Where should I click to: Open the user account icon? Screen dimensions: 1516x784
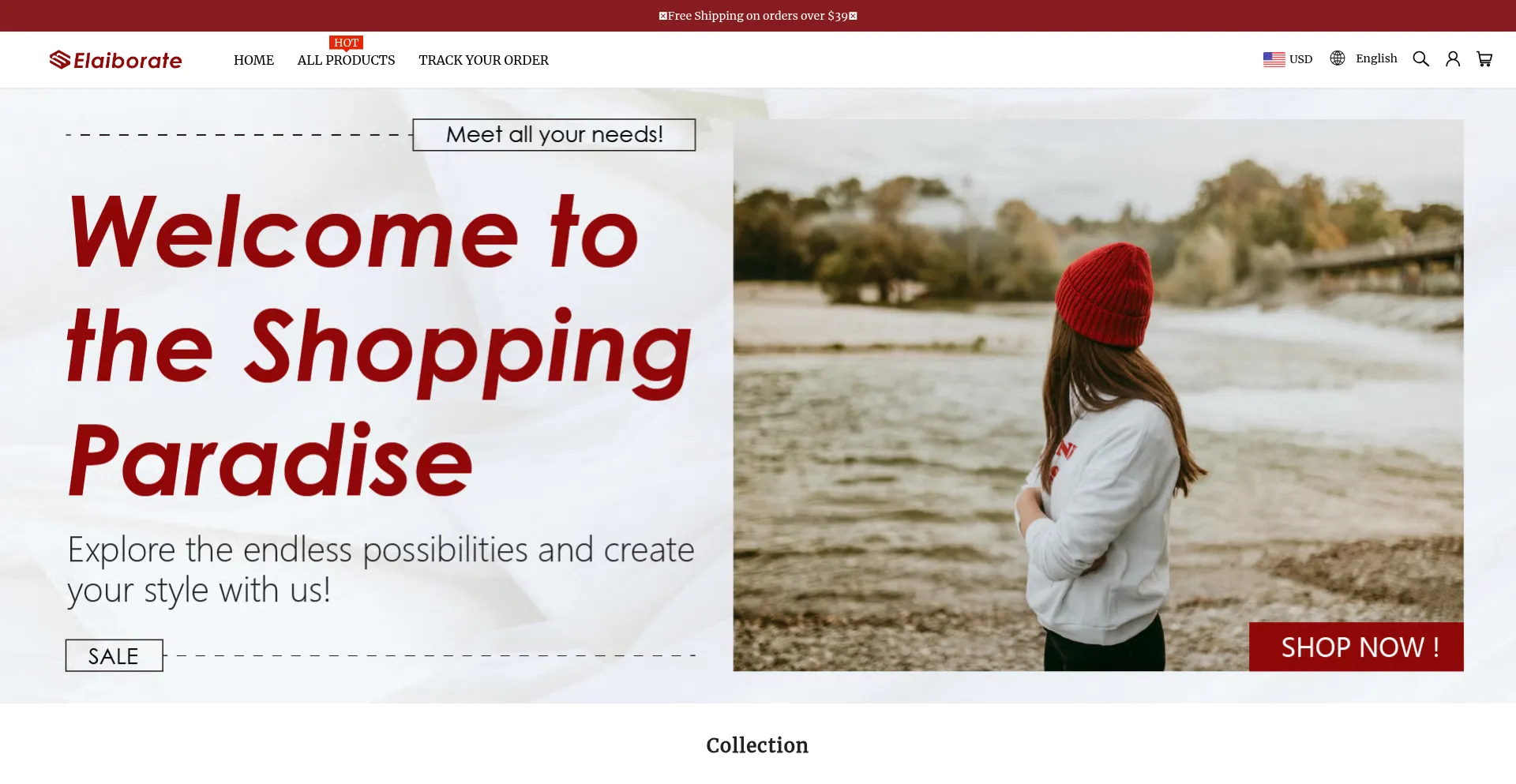pyautogui.click(x=1453, y=59)
